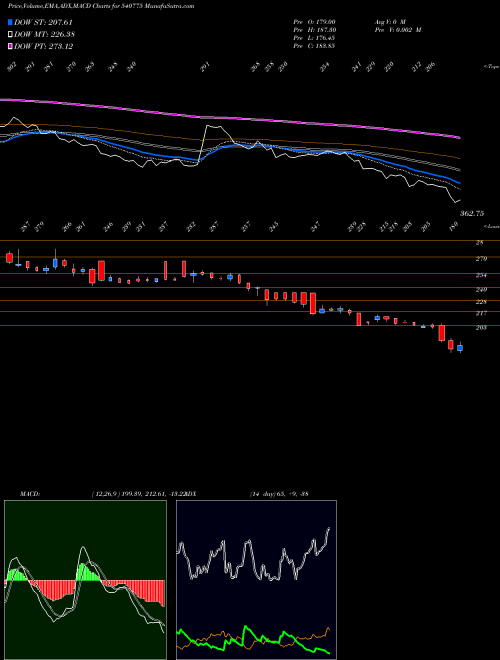Viewport: 500px width, 660px height.
Task: Click the 362.75 price label
Action: tap(471, 214)
